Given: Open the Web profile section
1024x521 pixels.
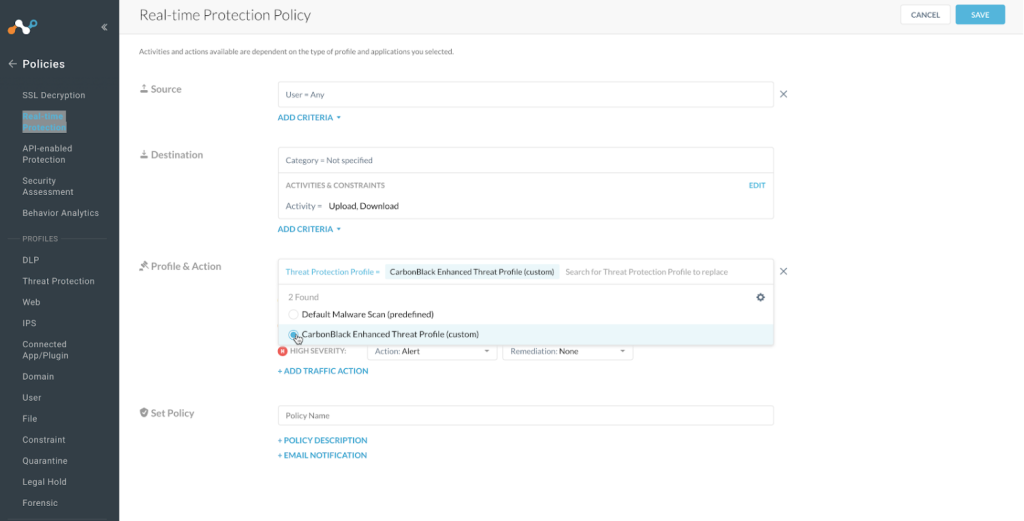Looking at the screenshot, I should point(31,302).
